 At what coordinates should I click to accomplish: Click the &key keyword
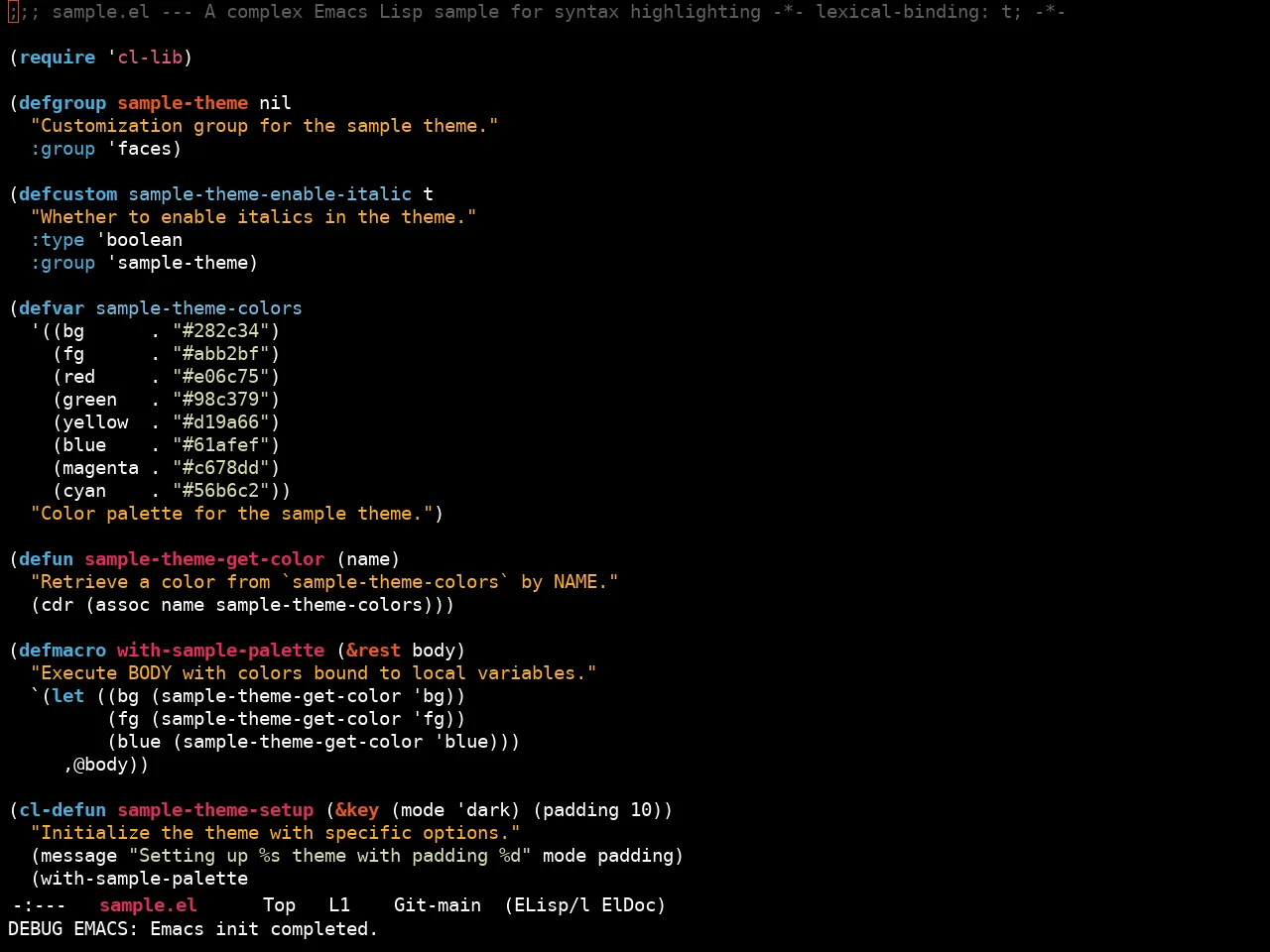click(x=357, y=810)
